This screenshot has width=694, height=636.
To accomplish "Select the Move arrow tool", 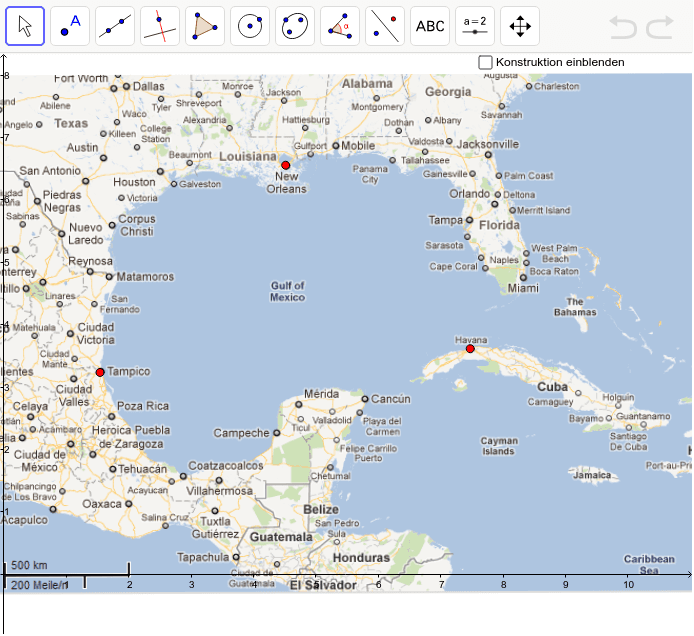I will point(25,26).
